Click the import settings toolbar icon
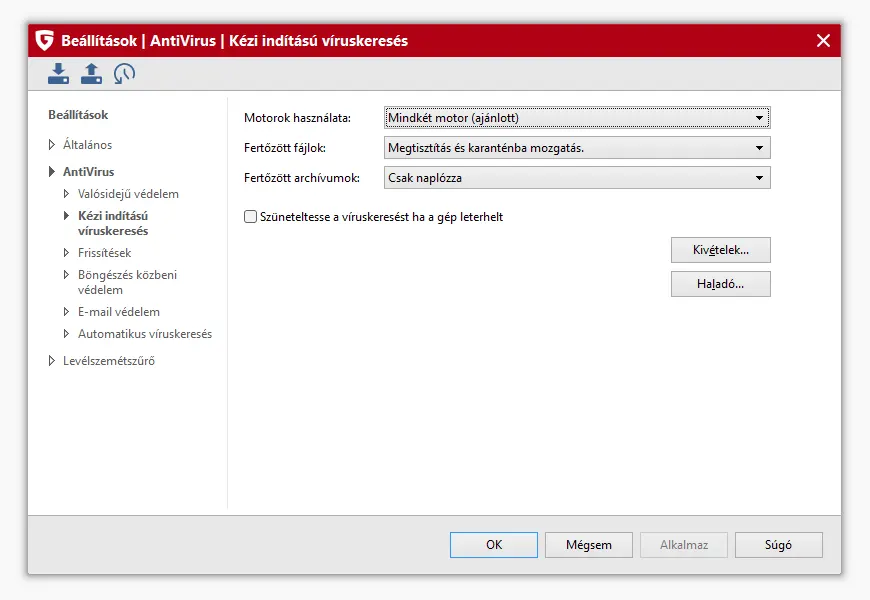This screenshot has height=600, width=870. point(59,73)
